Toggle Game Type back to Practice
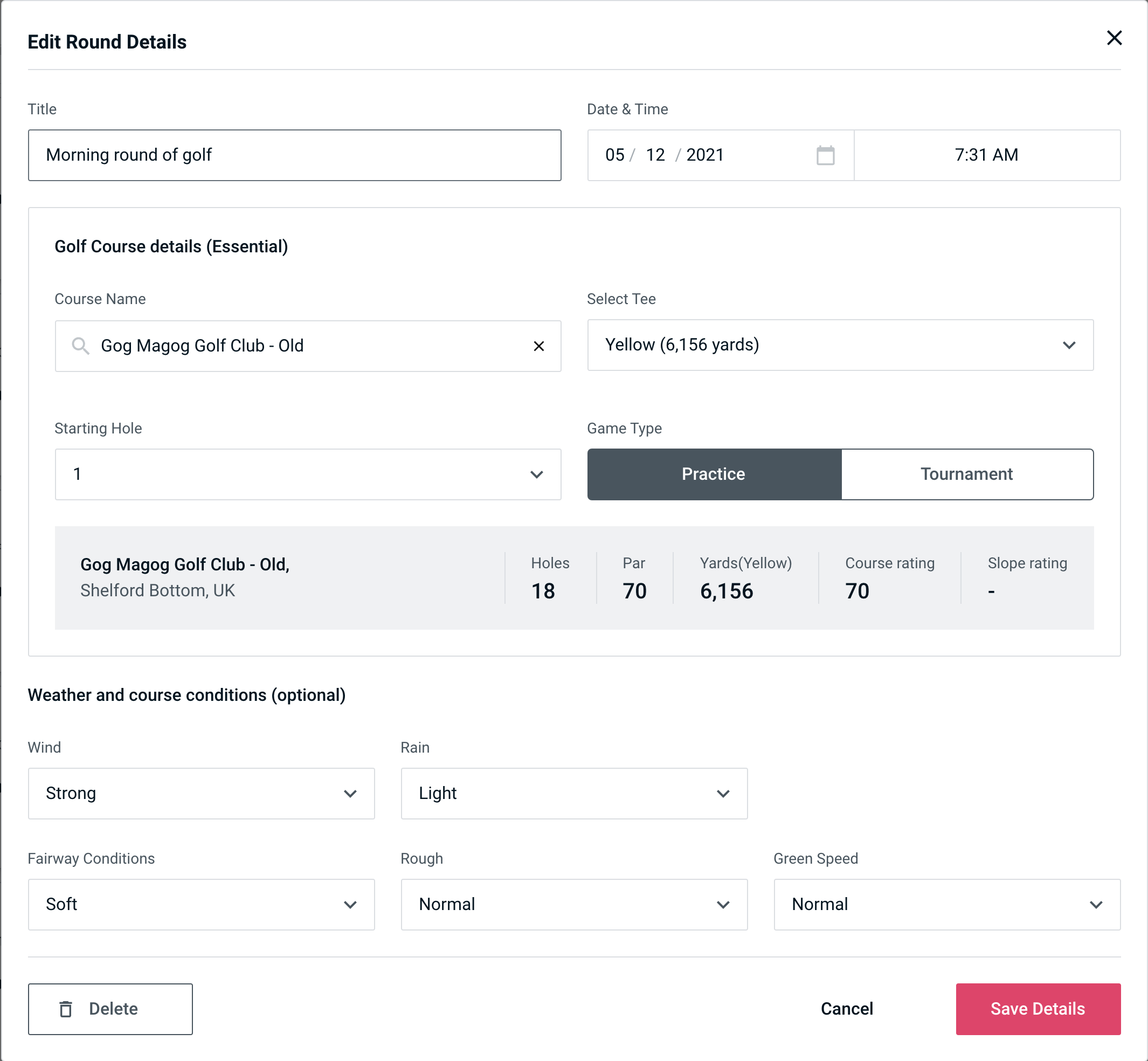 tap(713, 474)
